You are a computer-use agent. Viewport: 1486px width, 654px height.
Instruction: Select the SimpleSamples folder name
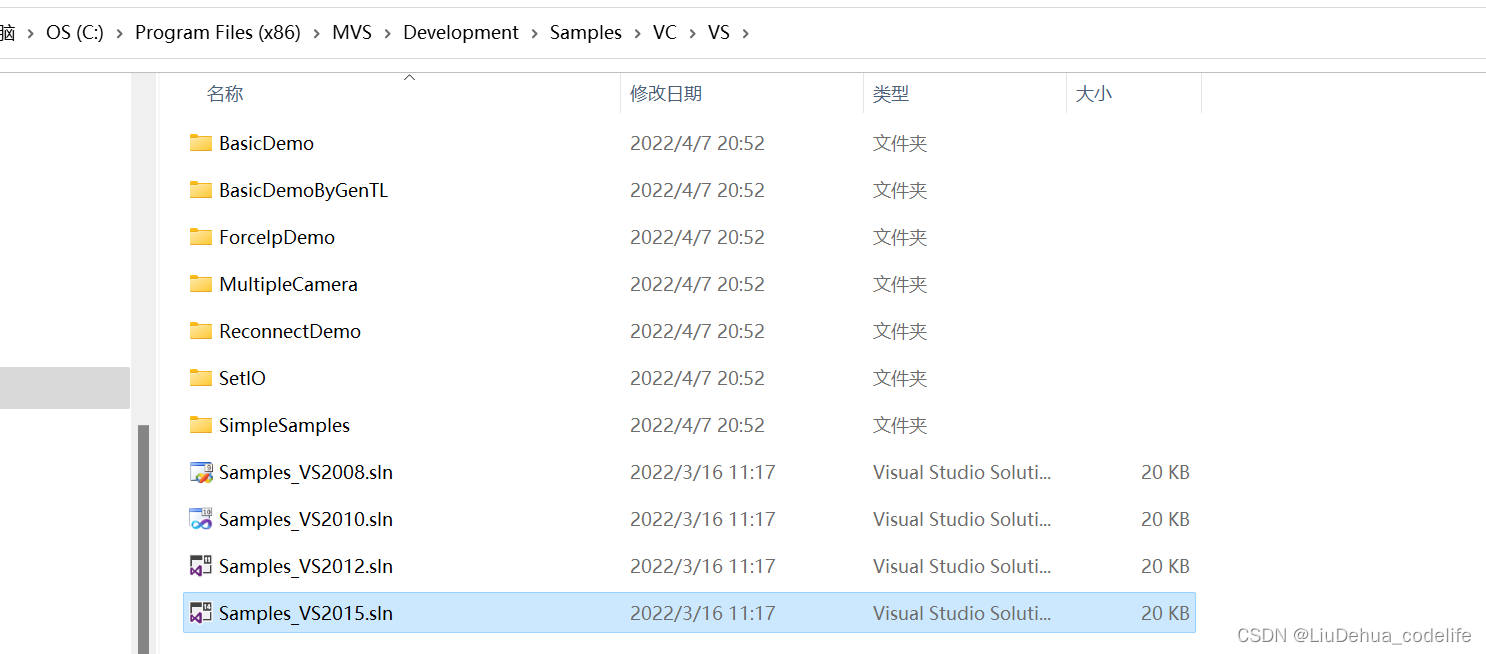[284, 425]
